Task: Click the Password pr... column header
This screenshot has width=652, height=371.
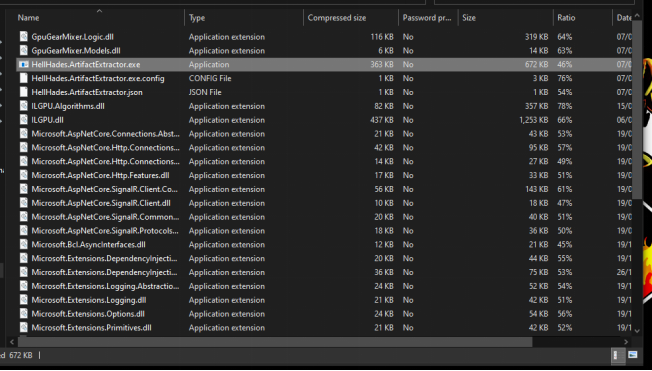Action: point(428,18)
